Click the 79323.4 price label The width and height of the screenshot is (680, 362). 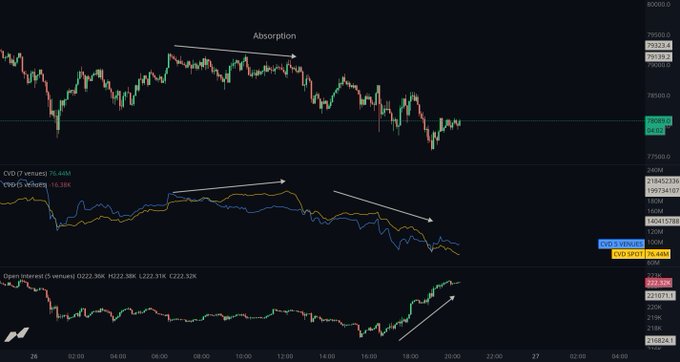pos(658,46)
